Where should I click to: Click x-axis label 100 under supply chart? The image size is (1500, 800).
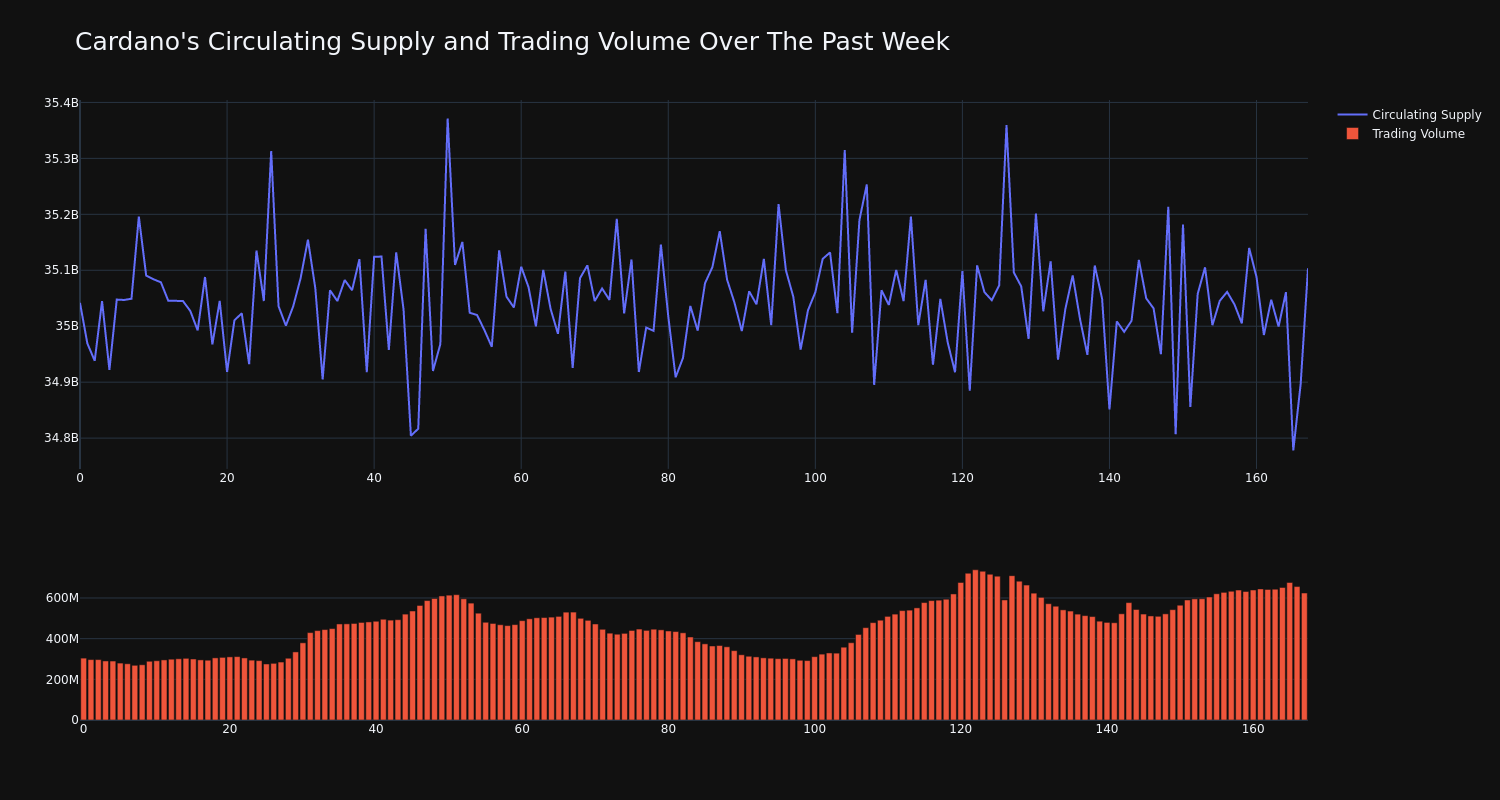coord(815,478)
